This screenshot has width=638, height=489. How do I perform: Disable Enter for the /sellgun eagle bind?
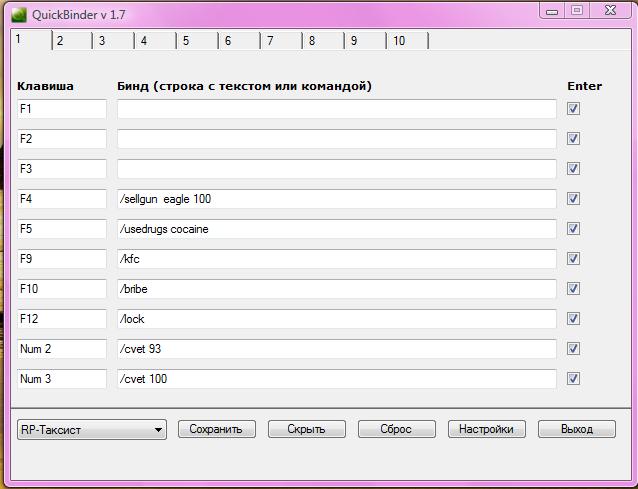coord(573,199)
